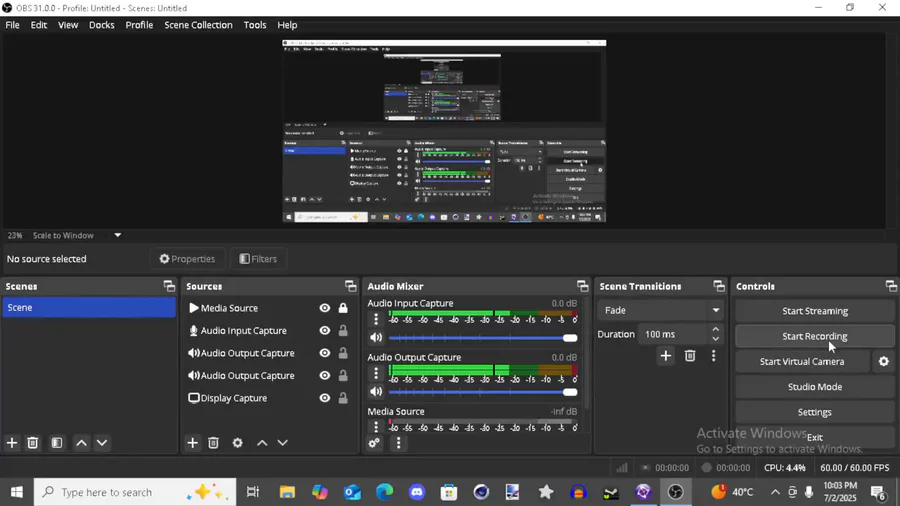Delete selected source with trash icon

pyautogui.click(x=214, y=443)
